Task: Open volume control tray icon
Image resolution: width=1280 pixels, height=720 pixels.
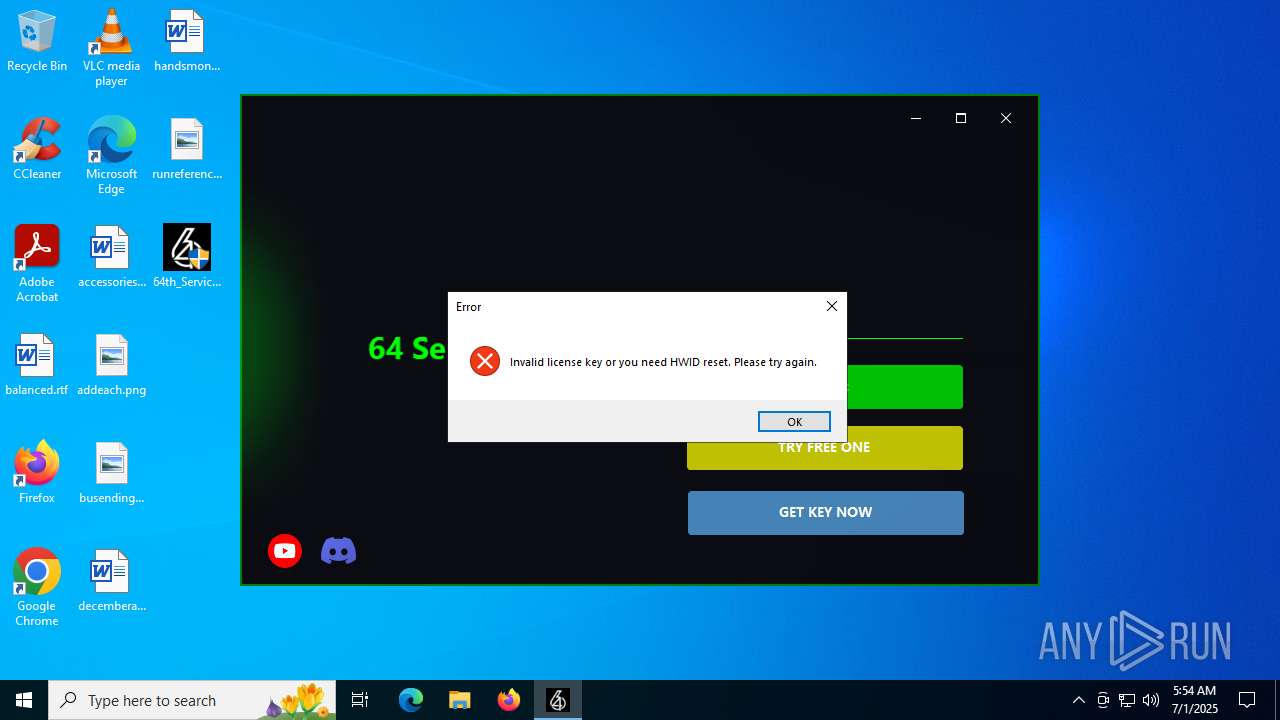Action: pyautogui.click(x=1151, y=700)
